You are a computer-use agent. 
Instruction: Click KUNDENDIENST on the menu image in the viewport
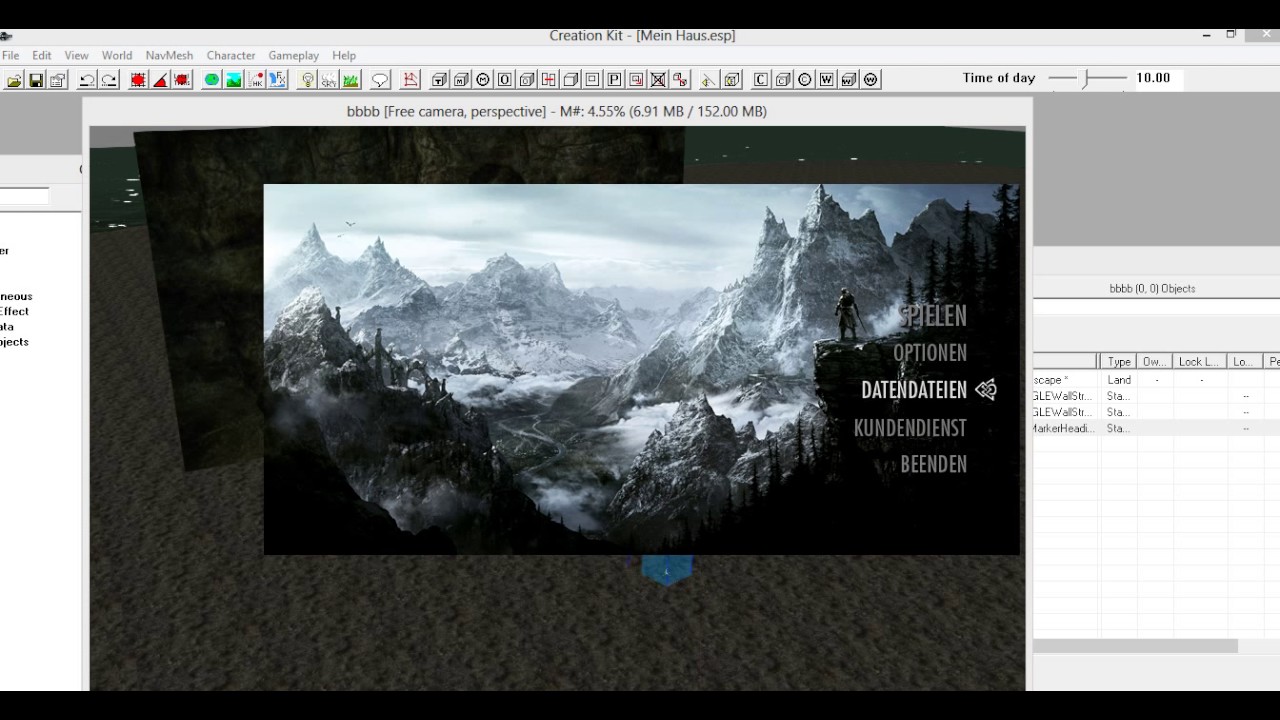click(x=910, y=428)
